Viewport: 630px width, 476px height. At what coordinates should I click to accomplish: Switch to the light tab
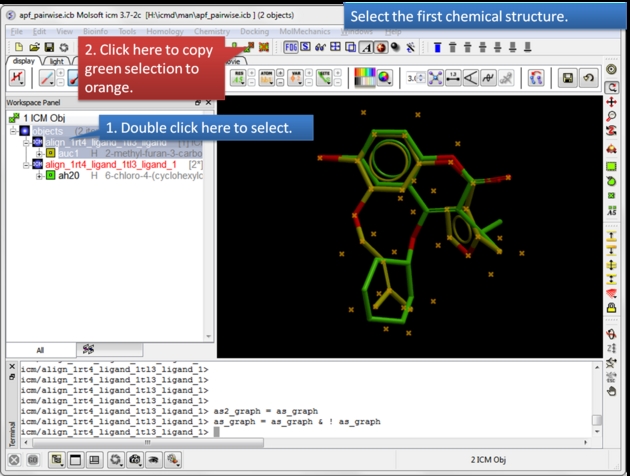coord(60,61)
